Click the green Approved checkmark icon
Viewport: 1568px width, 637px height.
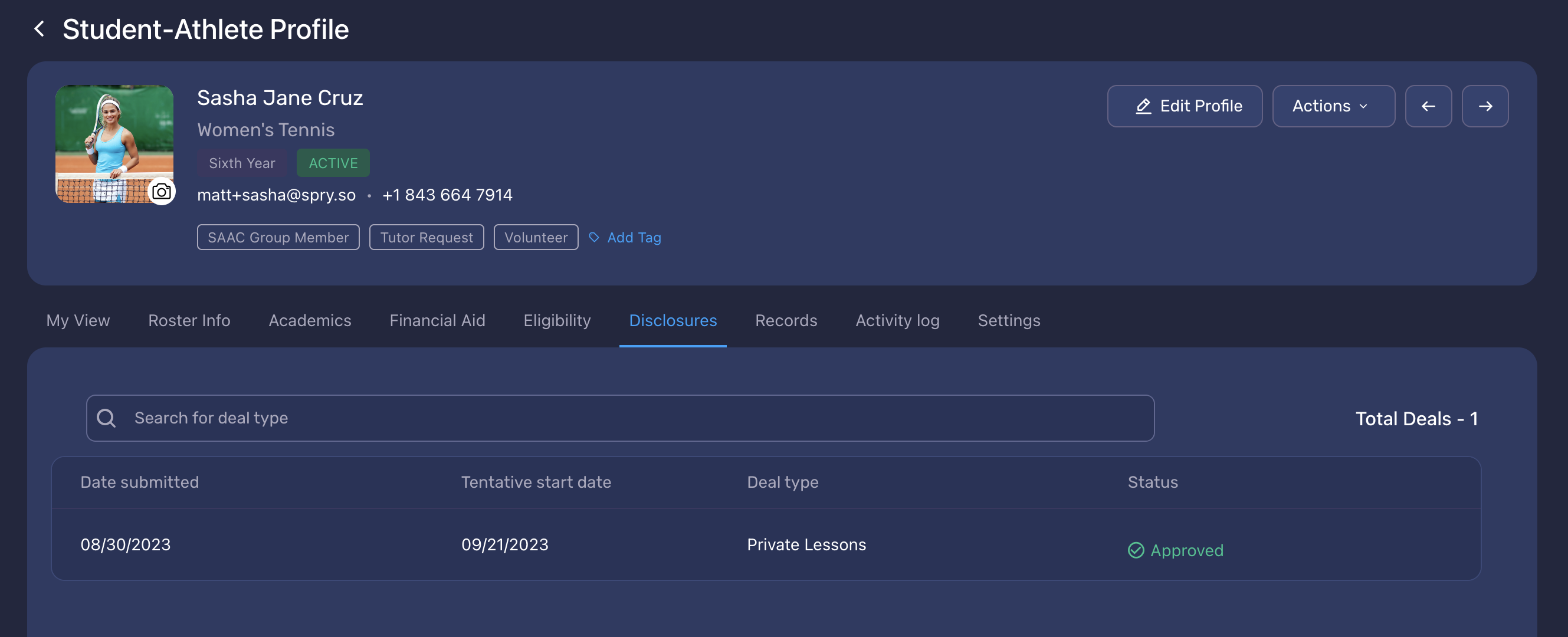1136,550
